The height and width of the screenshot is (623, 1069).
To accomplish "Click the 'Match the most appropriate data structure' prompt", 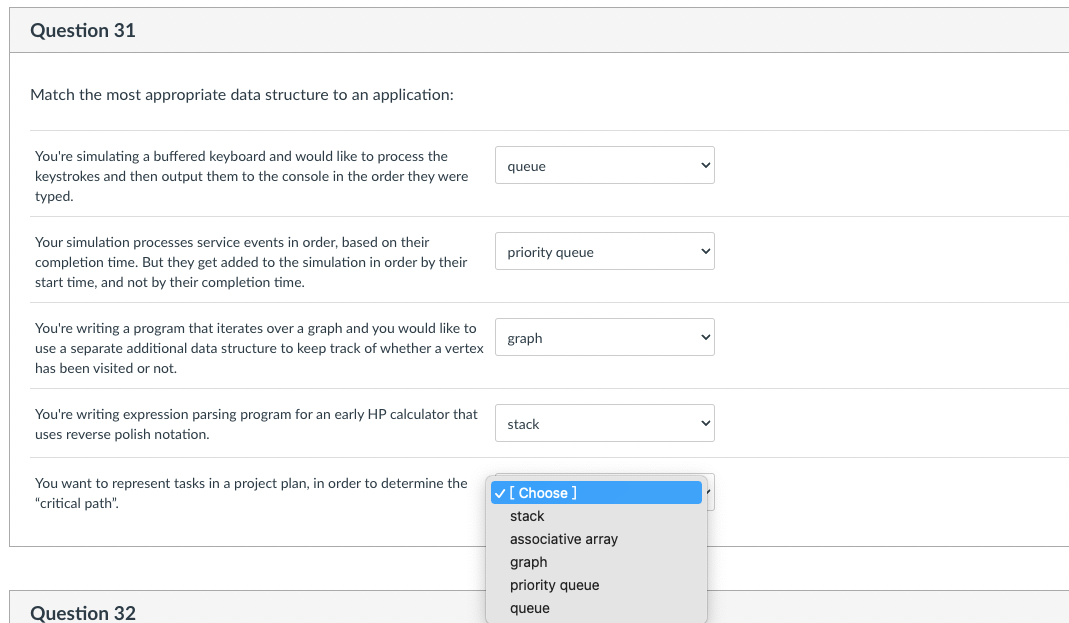I will tap(241, 95).
